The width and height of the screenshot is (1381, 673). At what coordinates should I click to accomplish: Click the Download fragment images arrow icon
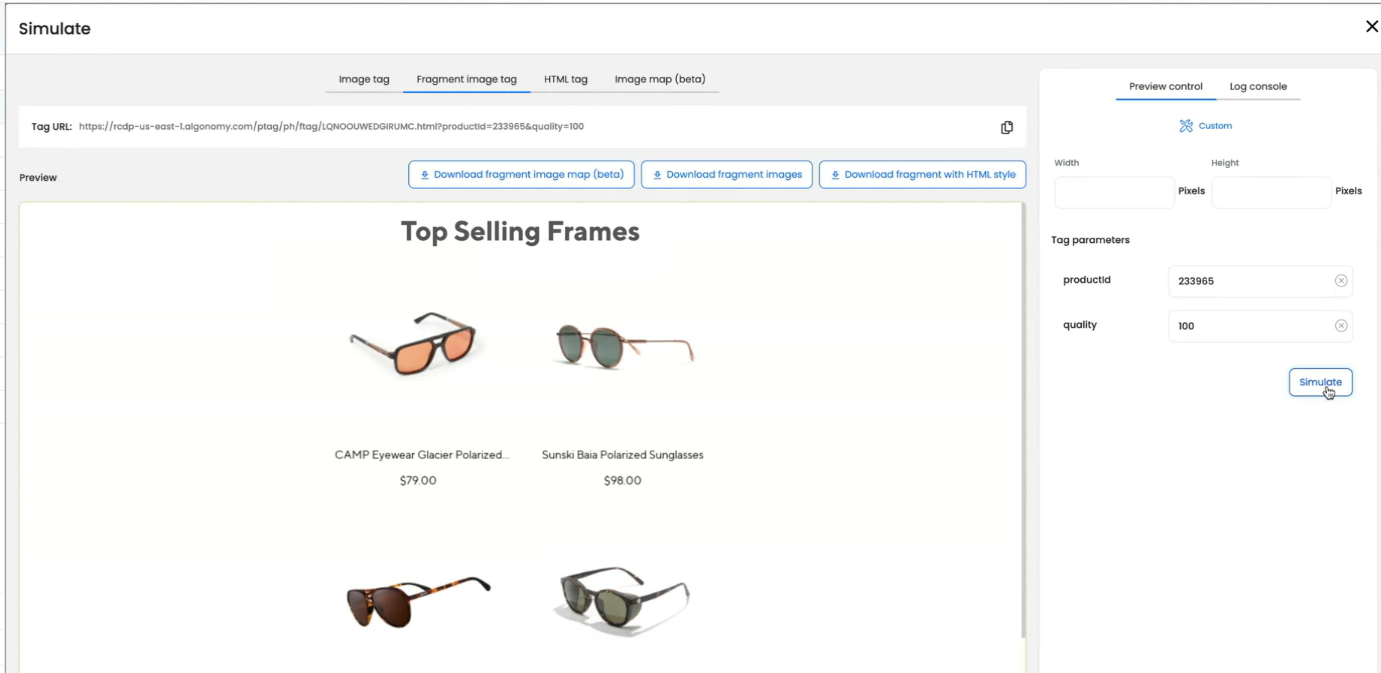(657, 175)
